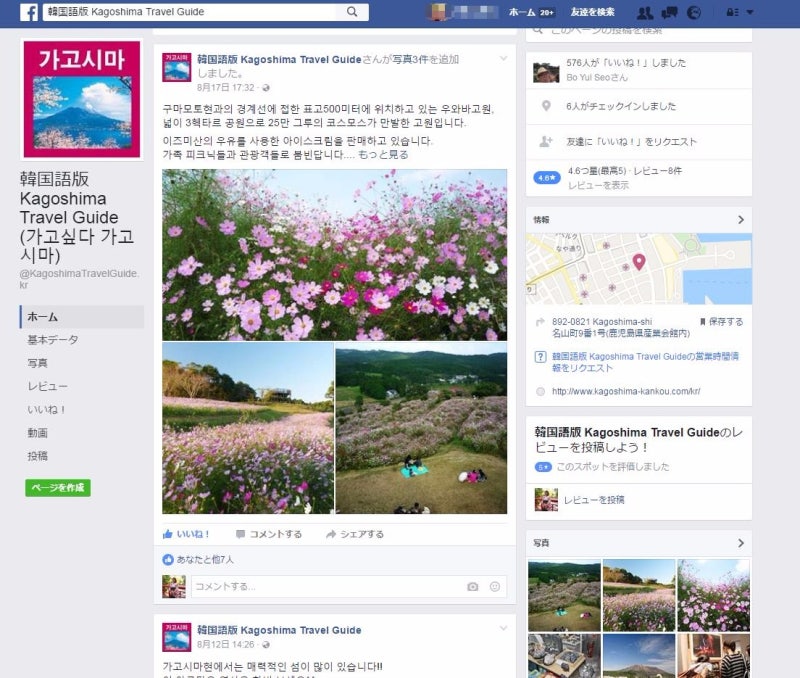Click the emoji smiley icon in comment box
This screenshot has width=800, height=678.
(494, 587)
